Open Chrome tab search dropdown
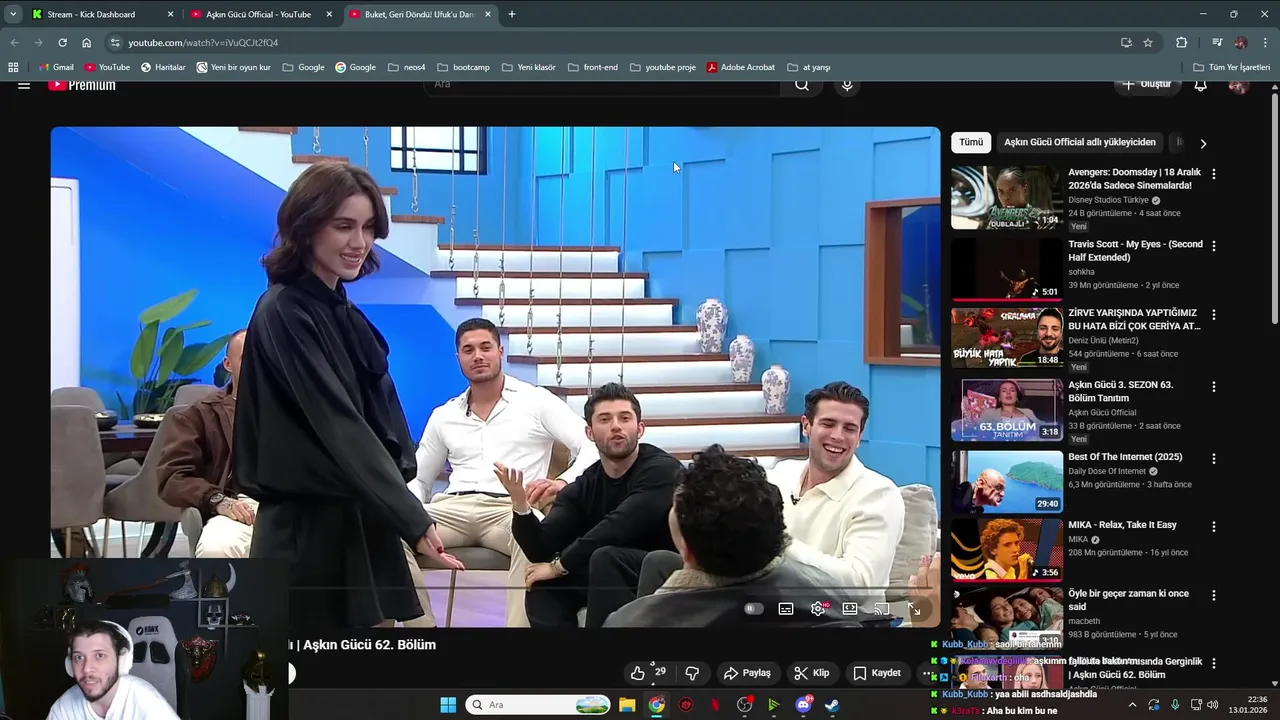Image resolution: width=1280 pixels, height=720 pixels. (12, 14)
